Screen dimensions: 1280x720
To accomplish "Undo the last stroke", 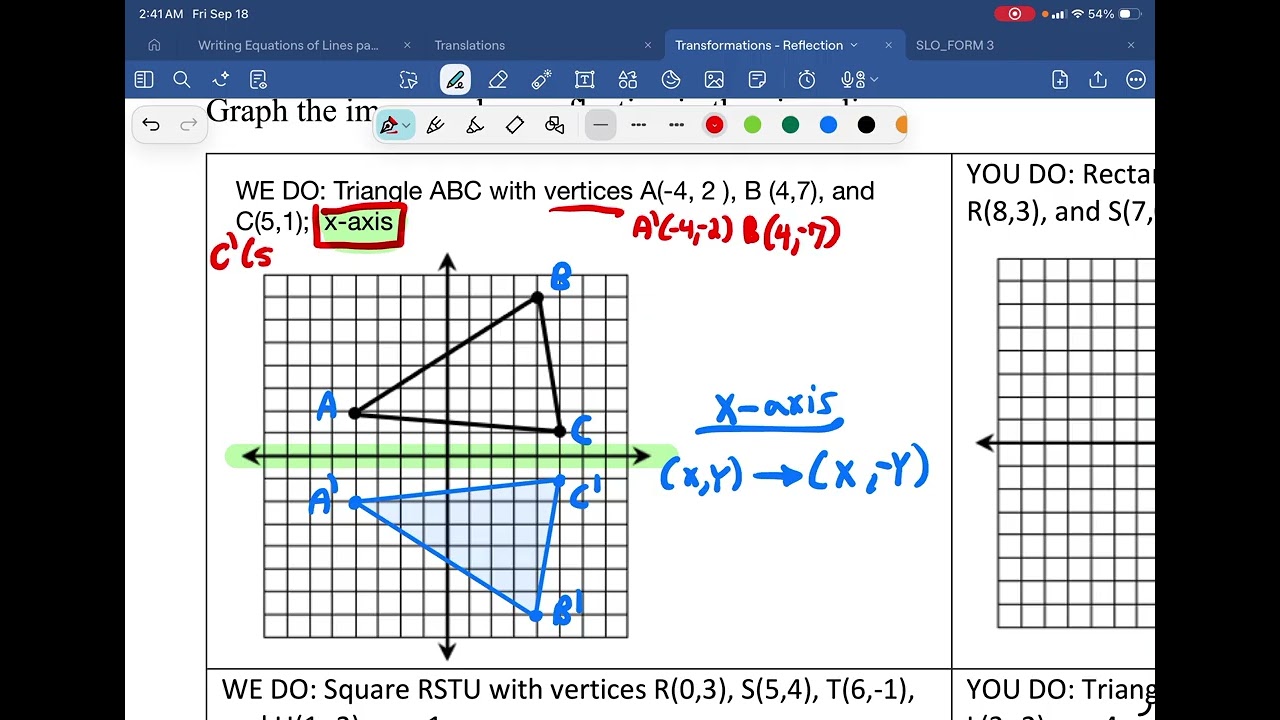I will click(x=151, y=125).
